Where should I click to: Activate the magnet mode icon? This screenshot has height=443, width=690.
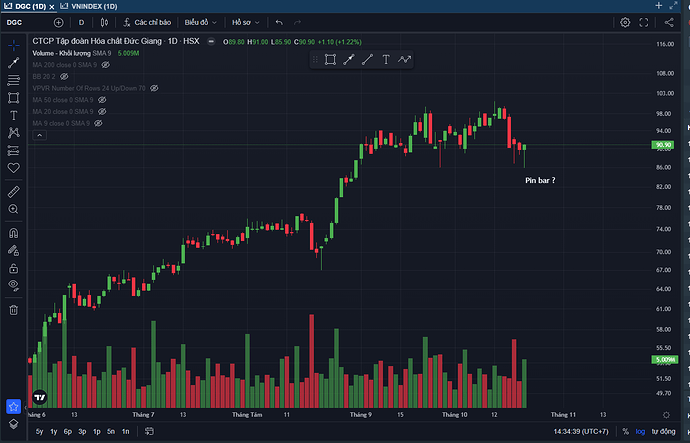[13, 230]
